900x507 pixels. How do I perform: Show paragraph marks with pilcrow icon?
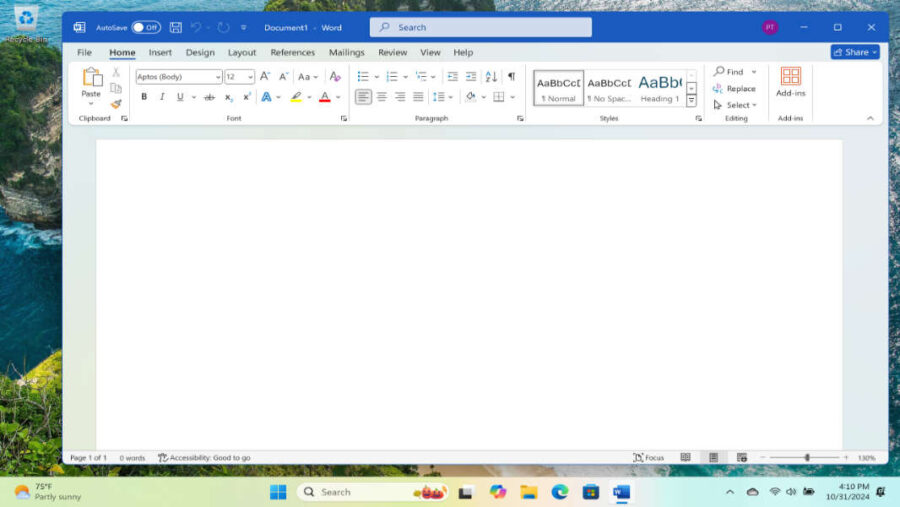[511, 76]
